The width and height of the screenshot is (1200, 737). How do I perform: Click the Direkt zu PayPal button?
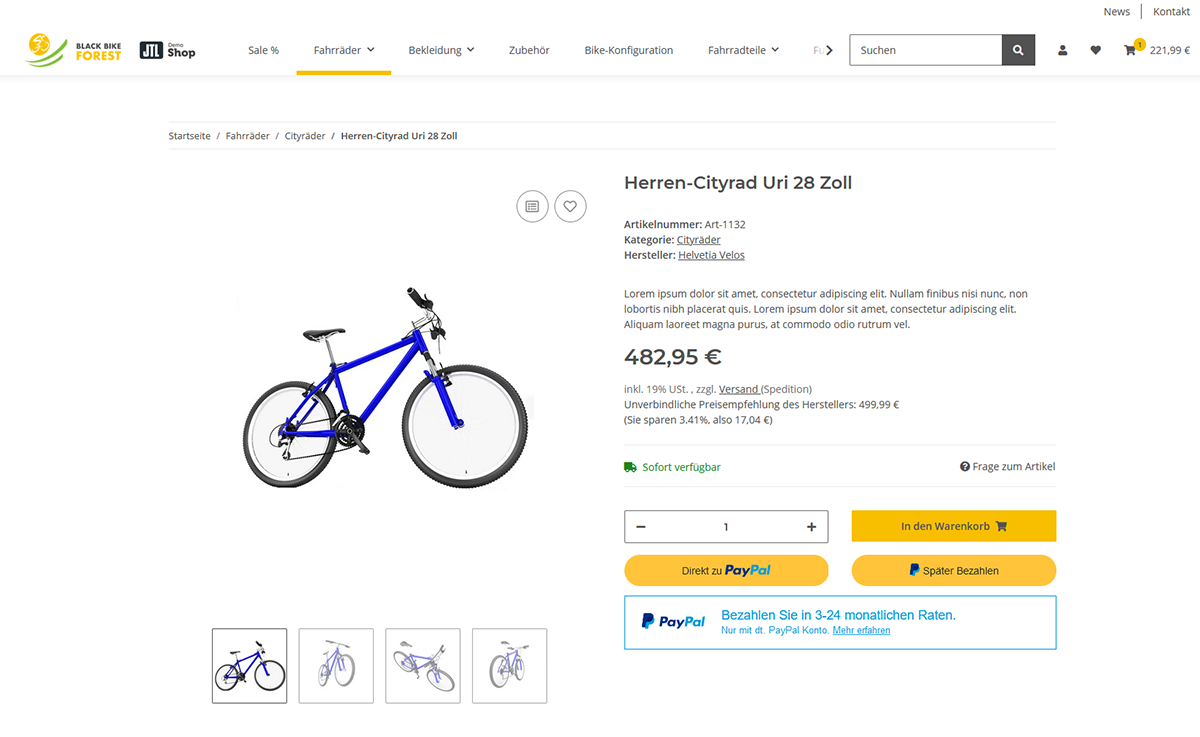726,570
